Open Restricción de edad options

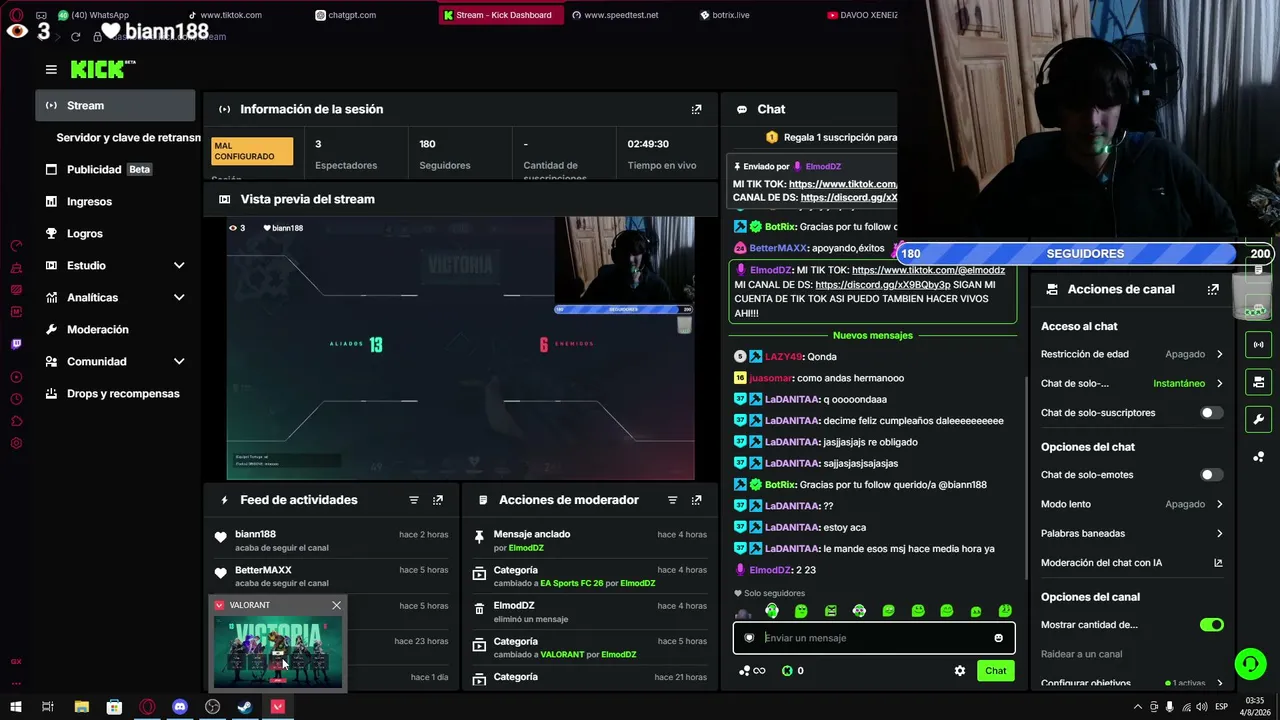click(1132, 354)
